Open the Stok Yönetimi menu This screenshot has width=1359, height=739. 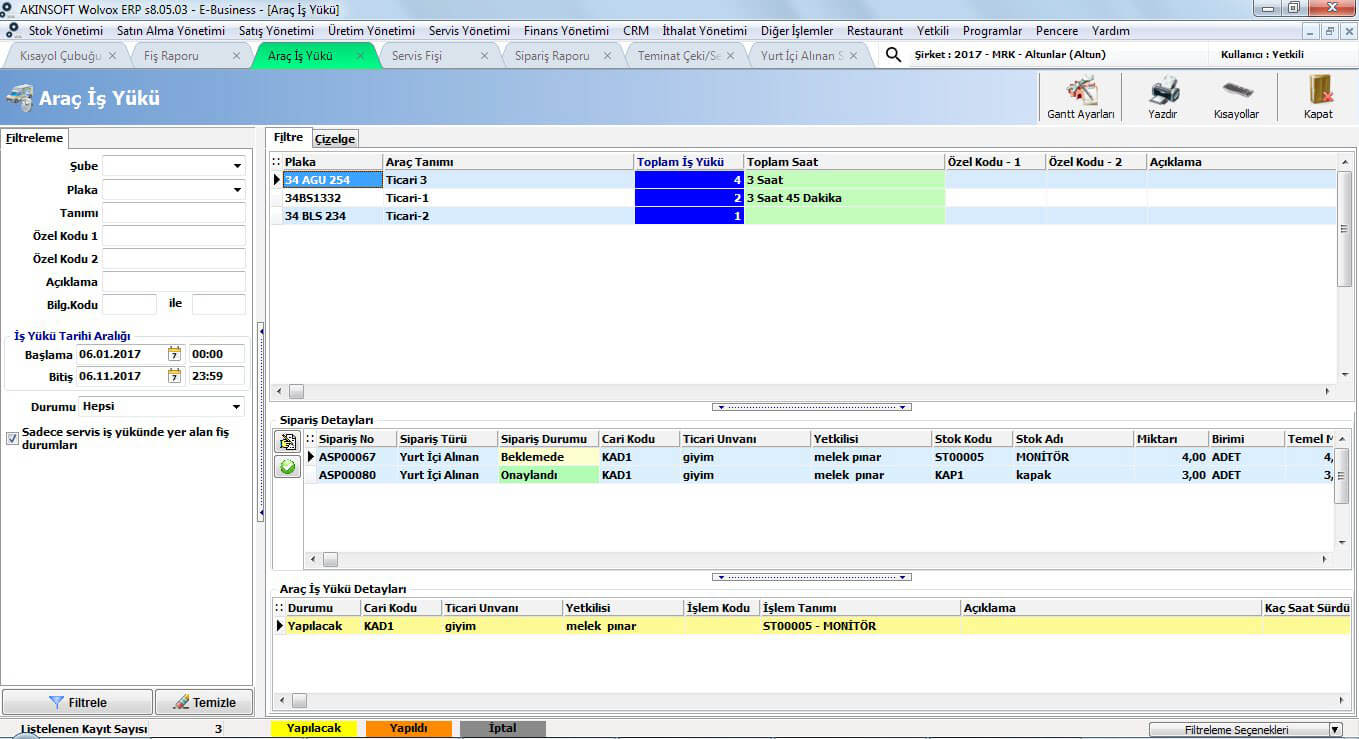point(66,31)
